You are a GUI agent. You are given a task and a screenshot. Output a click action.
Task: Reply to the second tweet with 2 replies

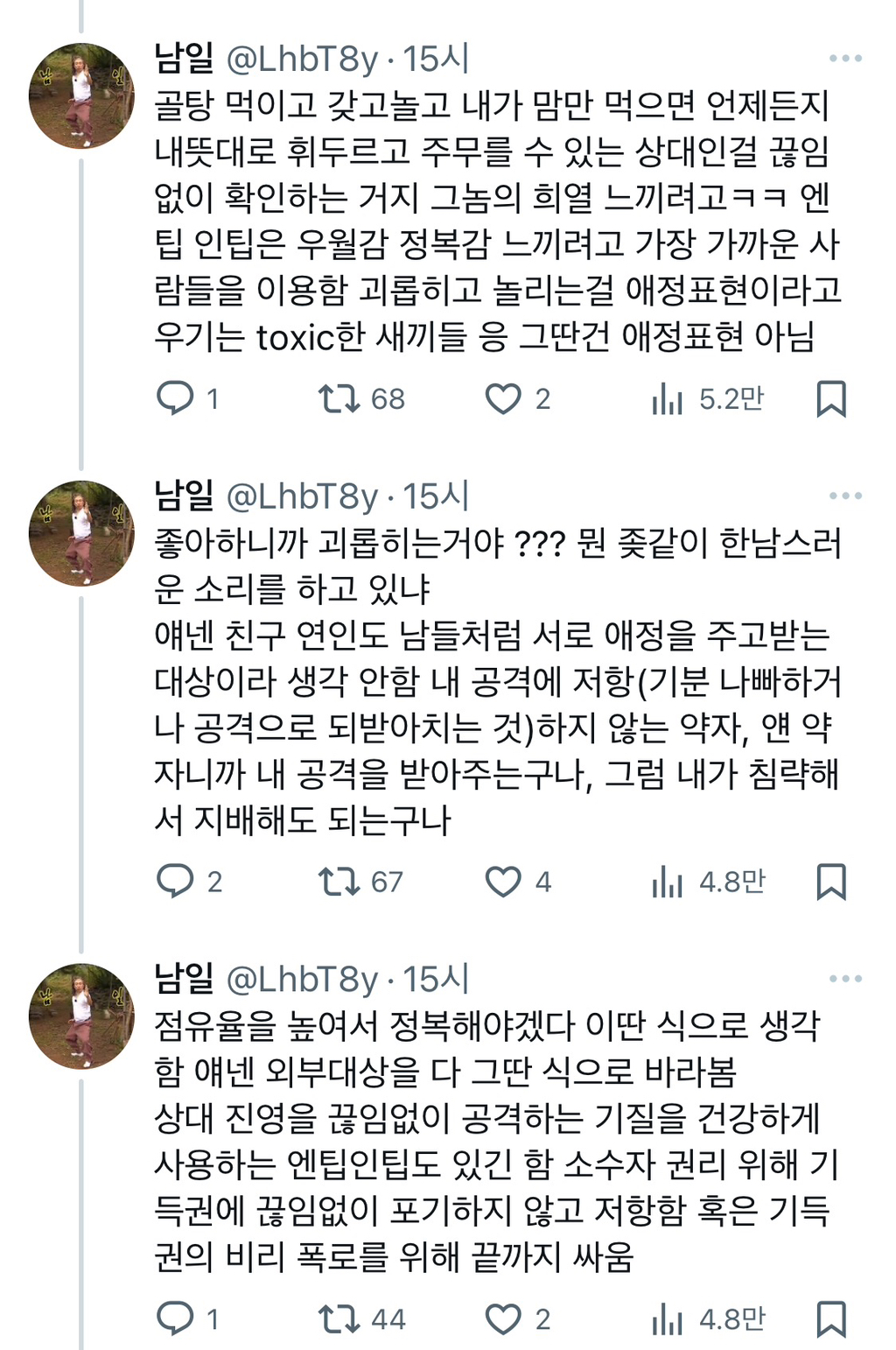175,881
